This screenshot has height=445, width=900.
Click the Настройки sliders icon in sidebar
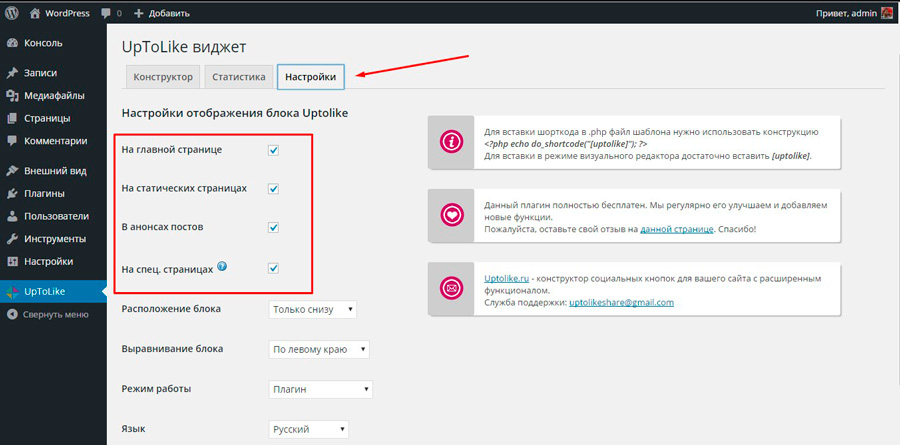pos(13,261)
